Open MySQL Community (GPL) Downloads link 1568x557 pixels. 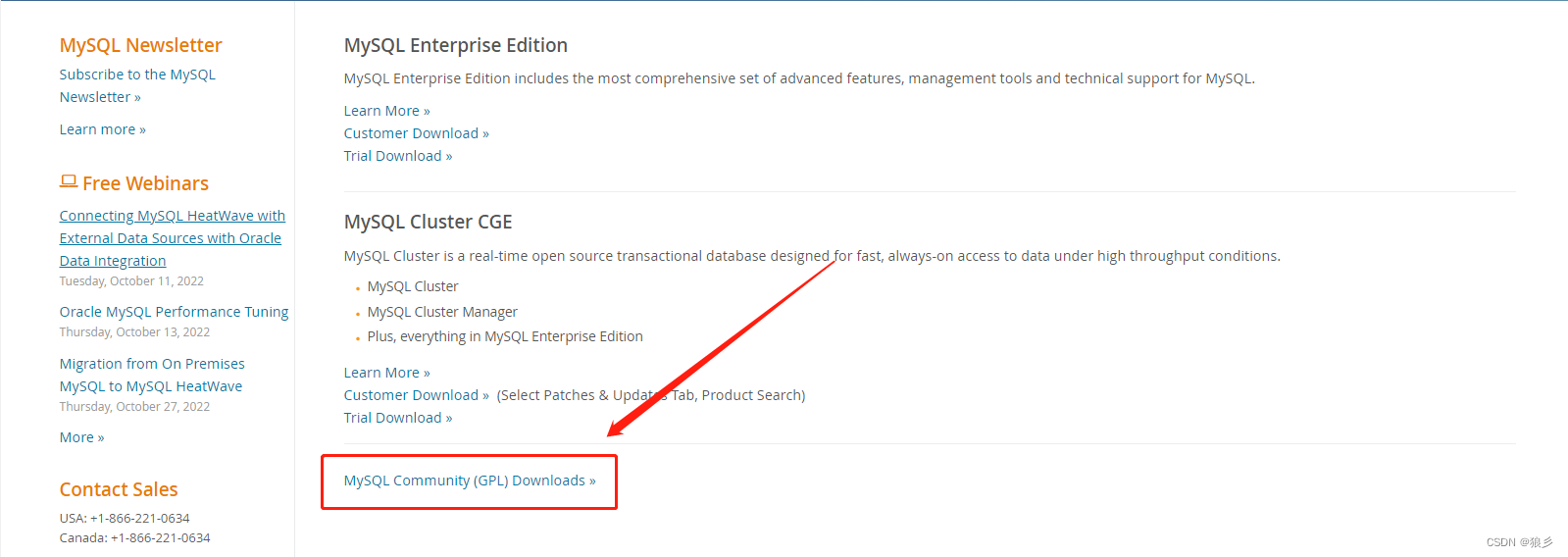[469, 481]
